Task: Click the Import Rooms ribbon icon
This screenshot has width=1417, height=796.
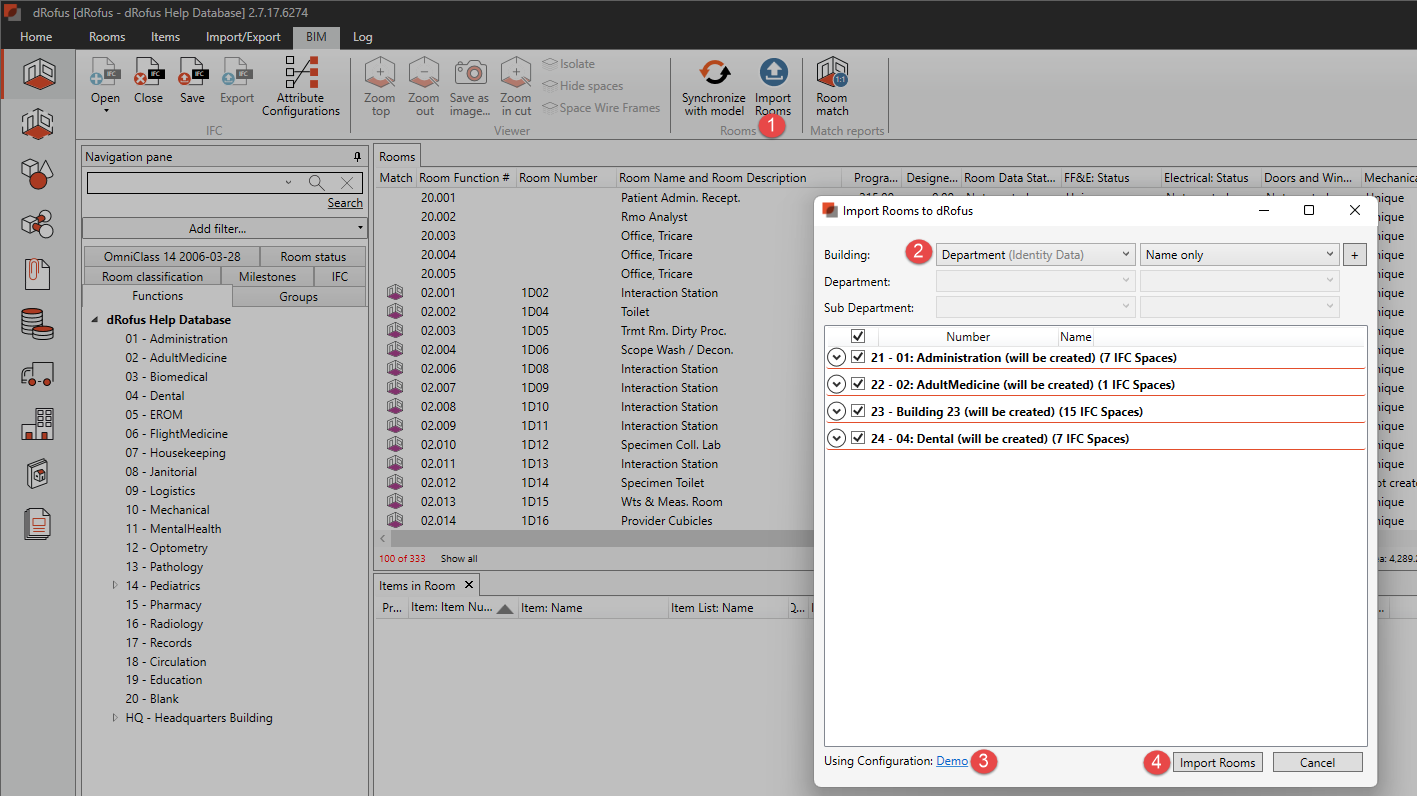Action: [x=773, y=74]
